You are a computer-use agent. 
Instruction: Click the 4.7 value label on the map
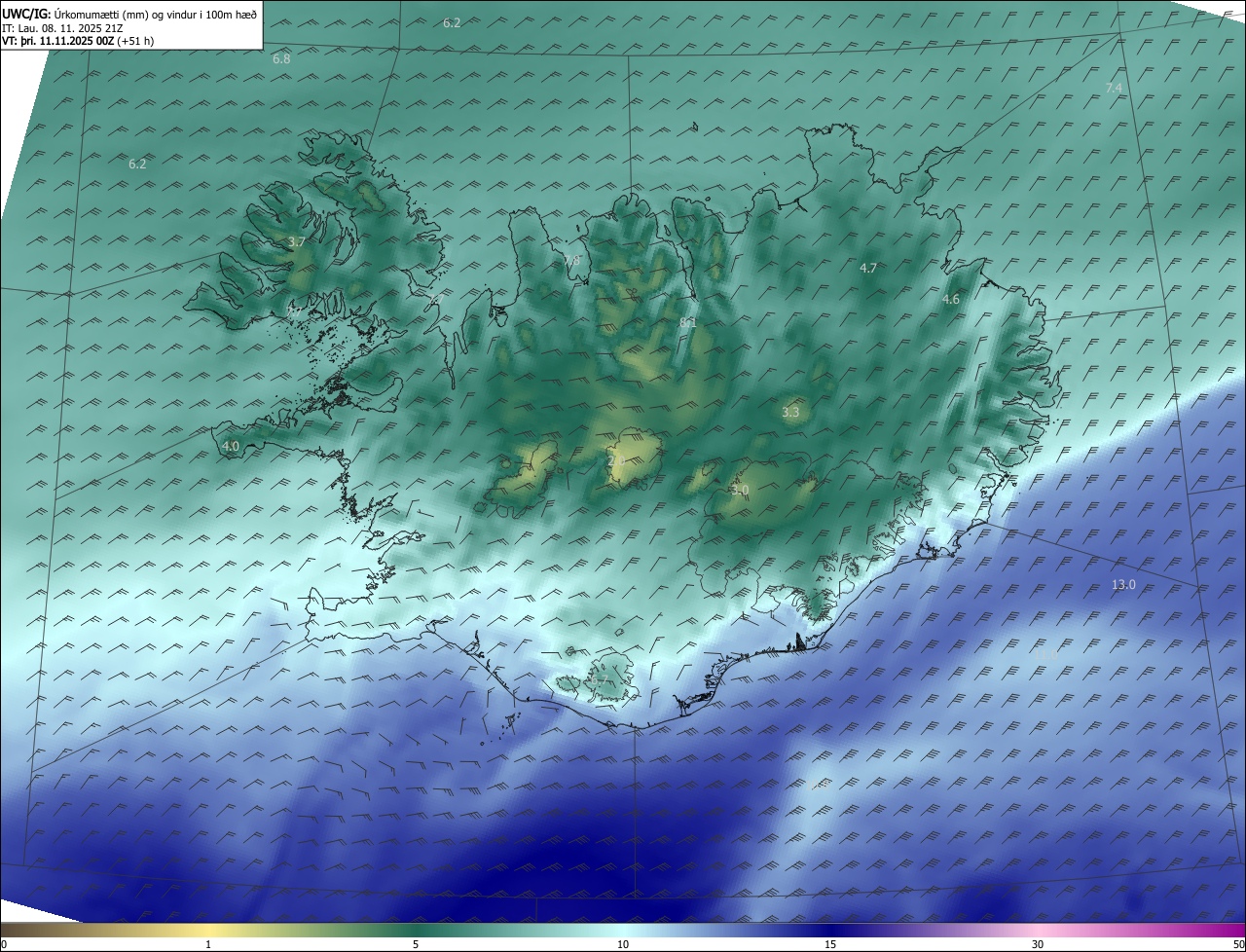tap(868, 268)
